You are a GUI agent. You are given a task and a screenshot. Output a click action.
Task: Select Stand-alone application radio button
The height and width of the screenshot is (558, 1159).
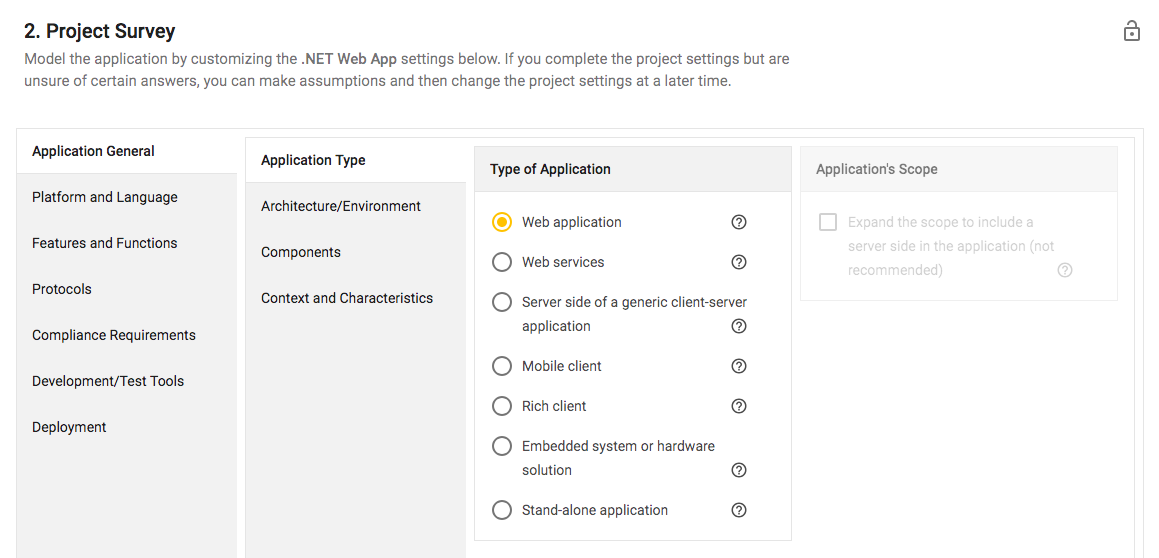pos(502,510)
